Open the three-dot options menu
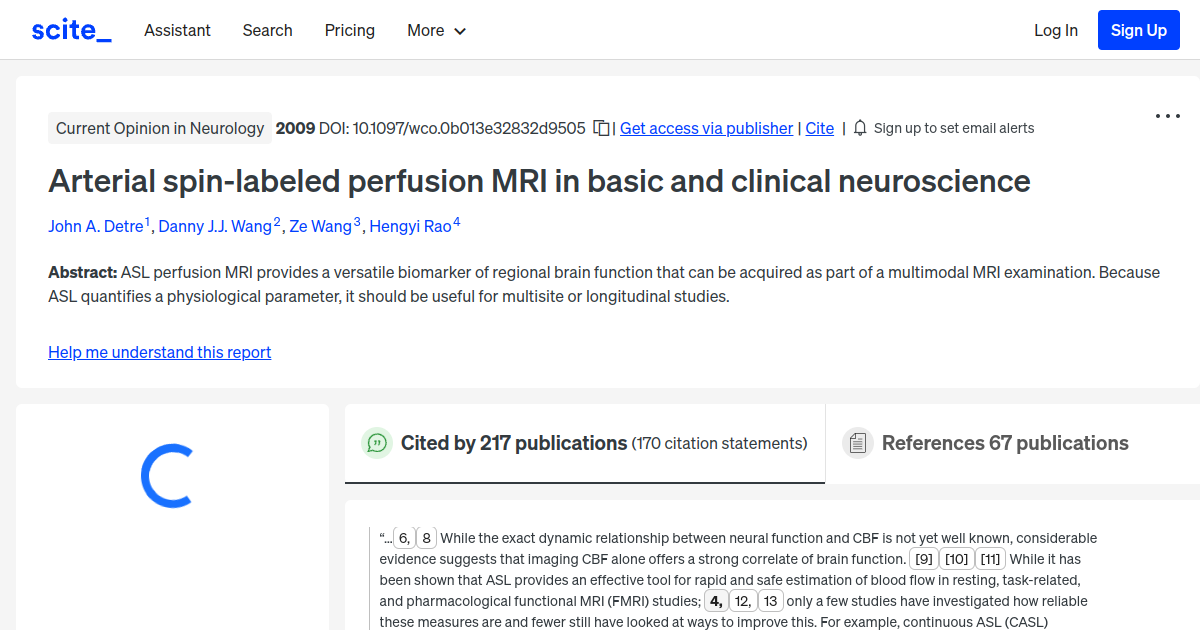This screenshot has height=630, width=1200. pos(1167,116)
